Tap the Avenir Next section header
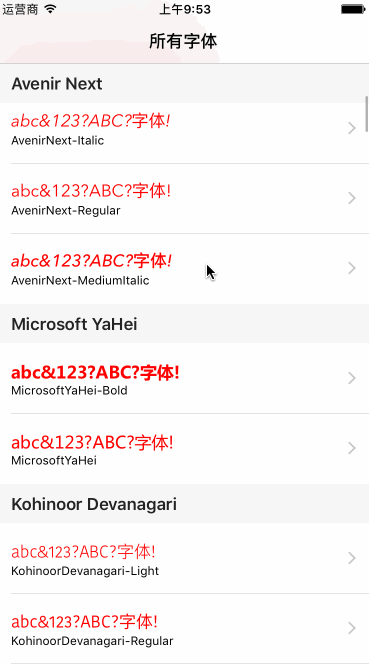 184,84
